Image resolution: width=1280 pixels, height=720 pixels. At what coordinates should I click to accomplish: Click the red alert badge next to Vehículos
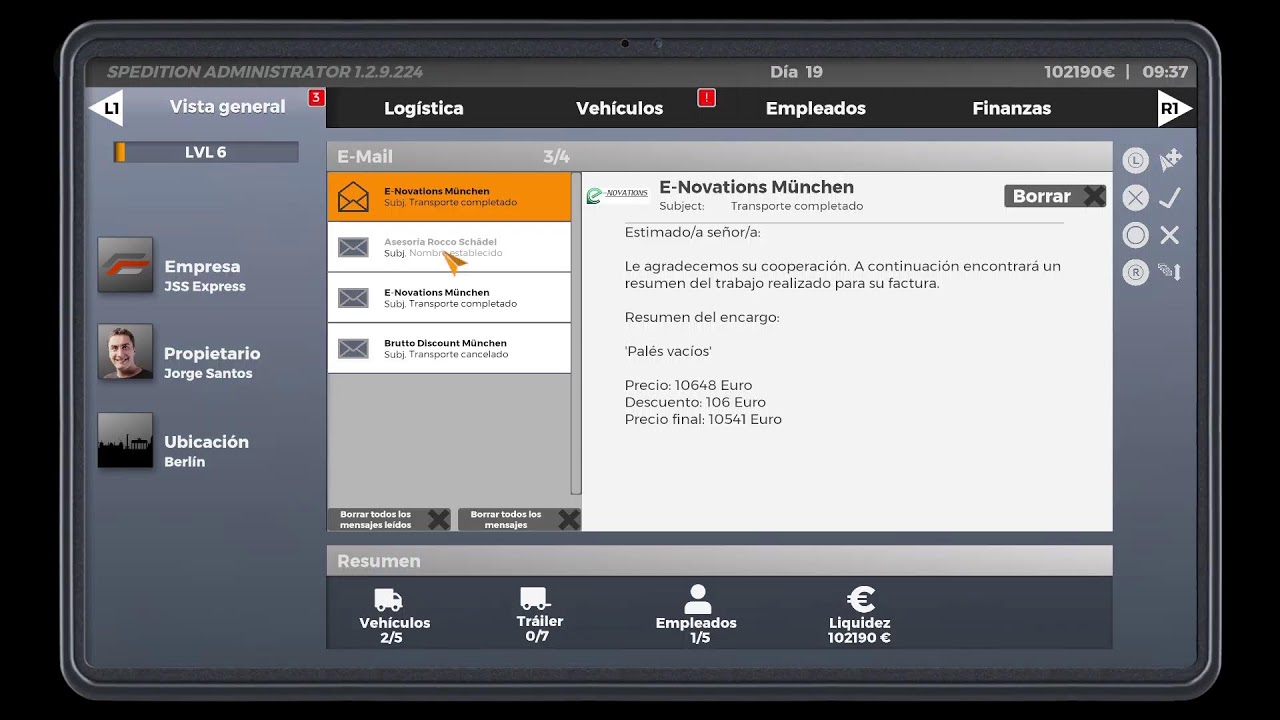707,97
